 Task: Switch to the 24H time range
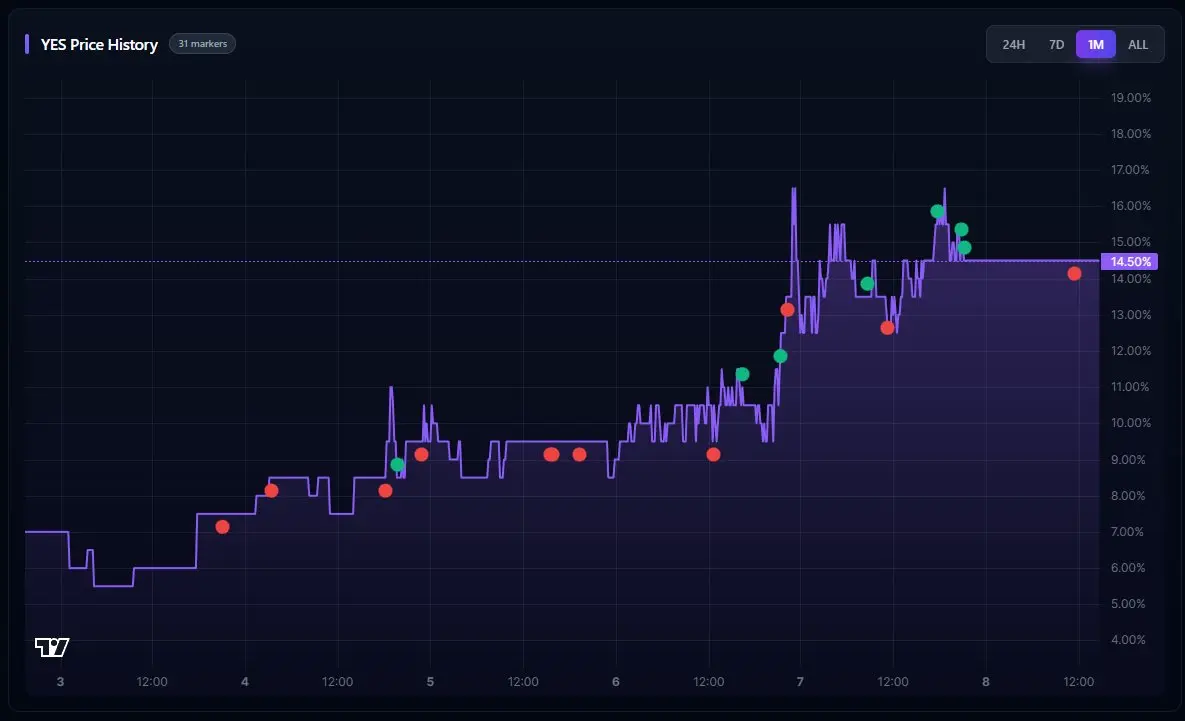(1013, 45)
